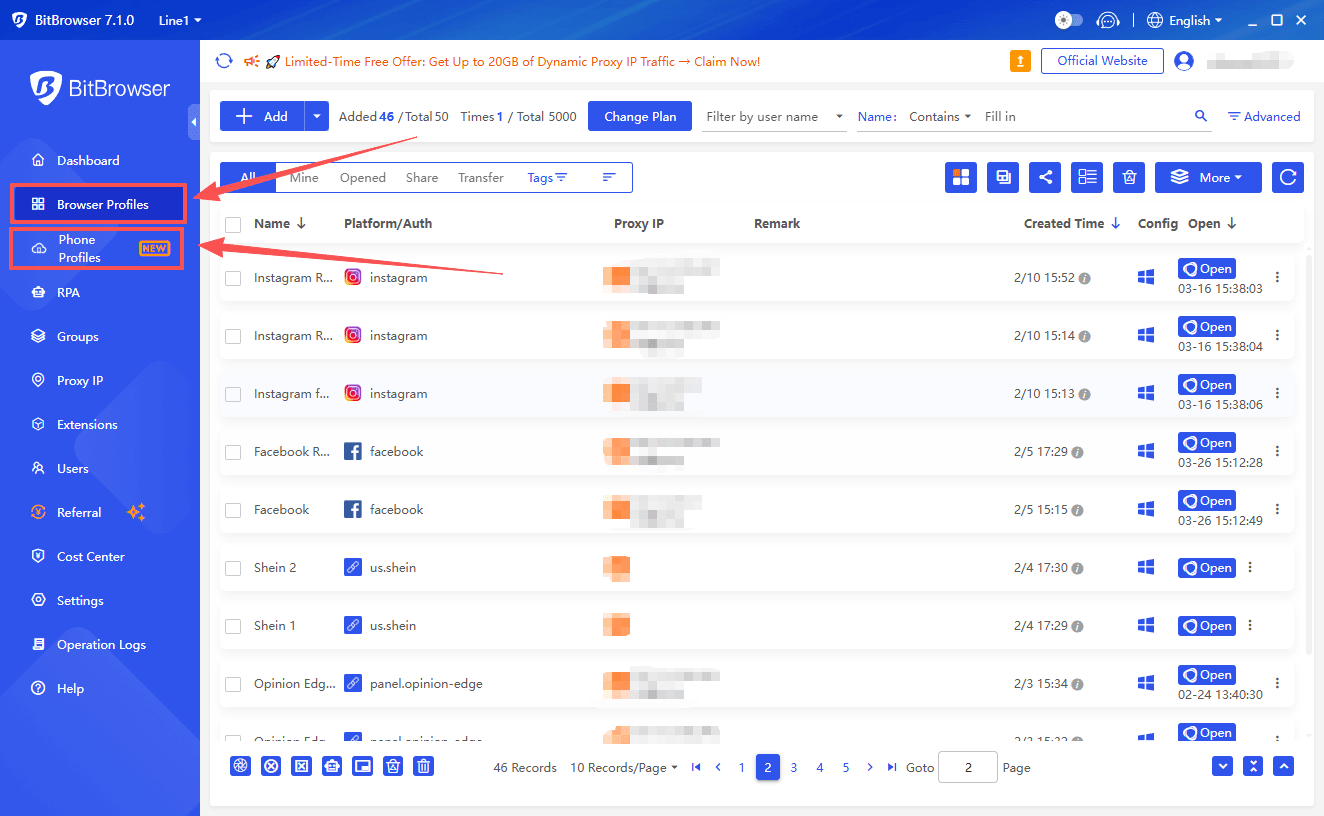Expand the Contains filter dropdown
Viewport: 1324px width, 816px height.
938,116
